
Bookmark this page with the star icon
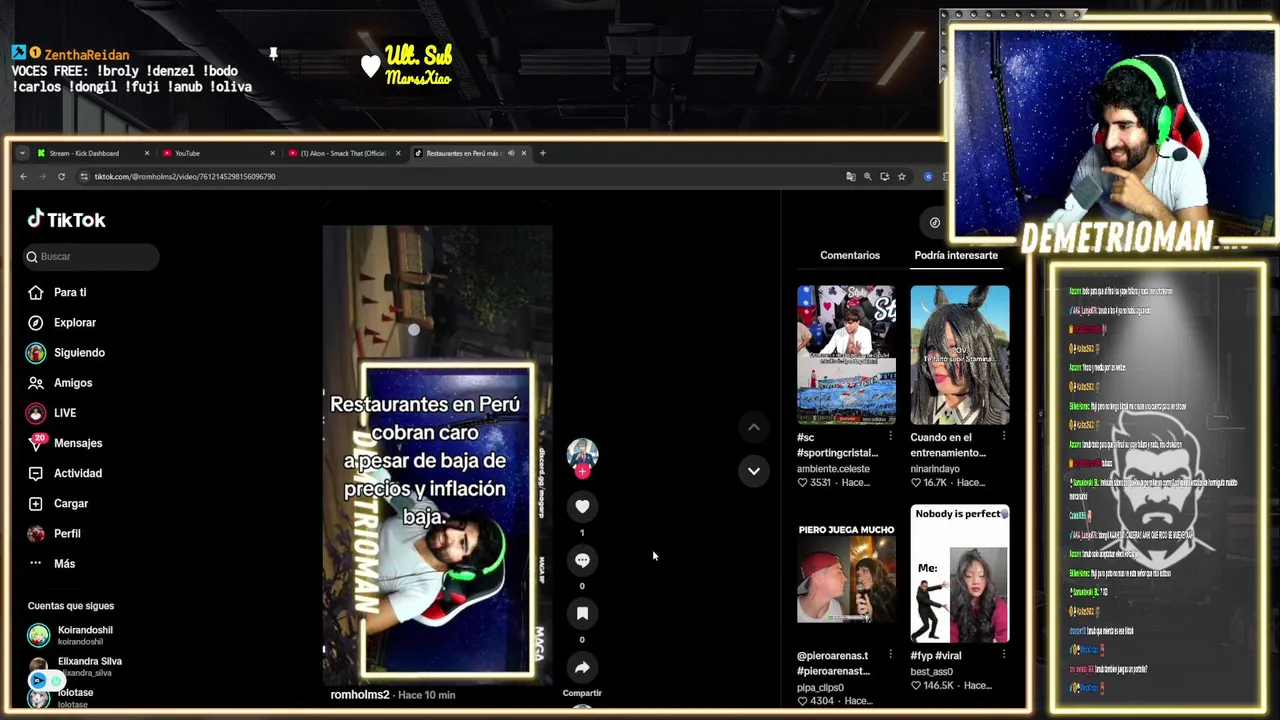[x=902, y=176]
